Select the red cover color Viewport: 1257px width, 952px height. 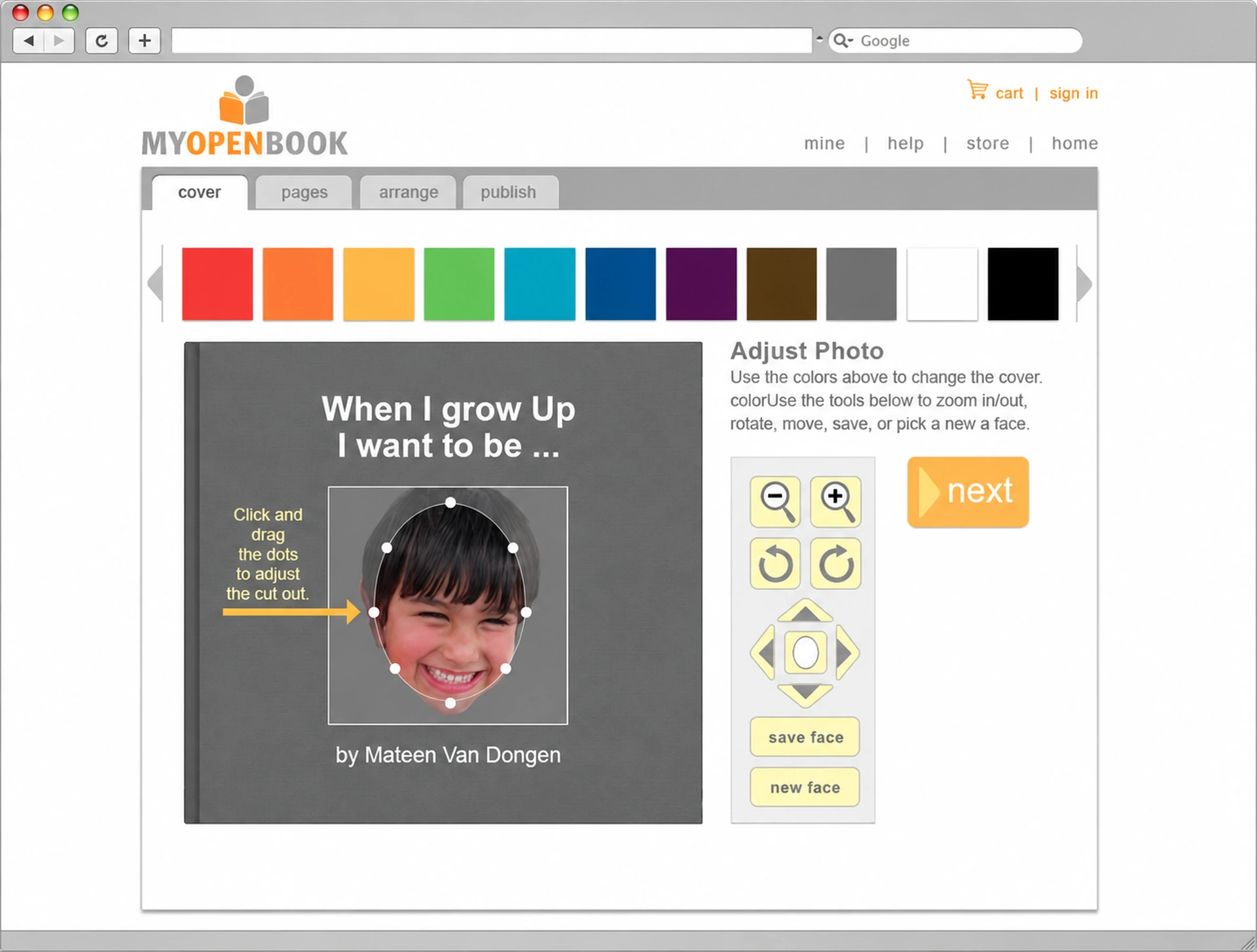click(x=217, y=284)
